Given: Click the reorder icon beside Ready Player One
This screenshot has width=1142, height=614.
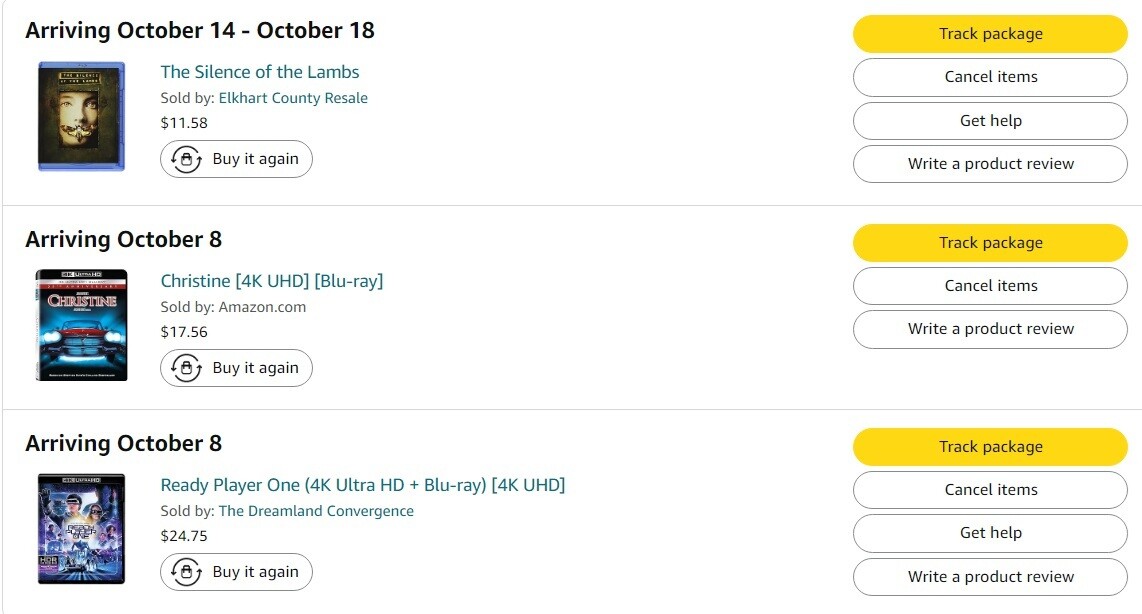Looking at the screenshot, I should coord(187,572).
